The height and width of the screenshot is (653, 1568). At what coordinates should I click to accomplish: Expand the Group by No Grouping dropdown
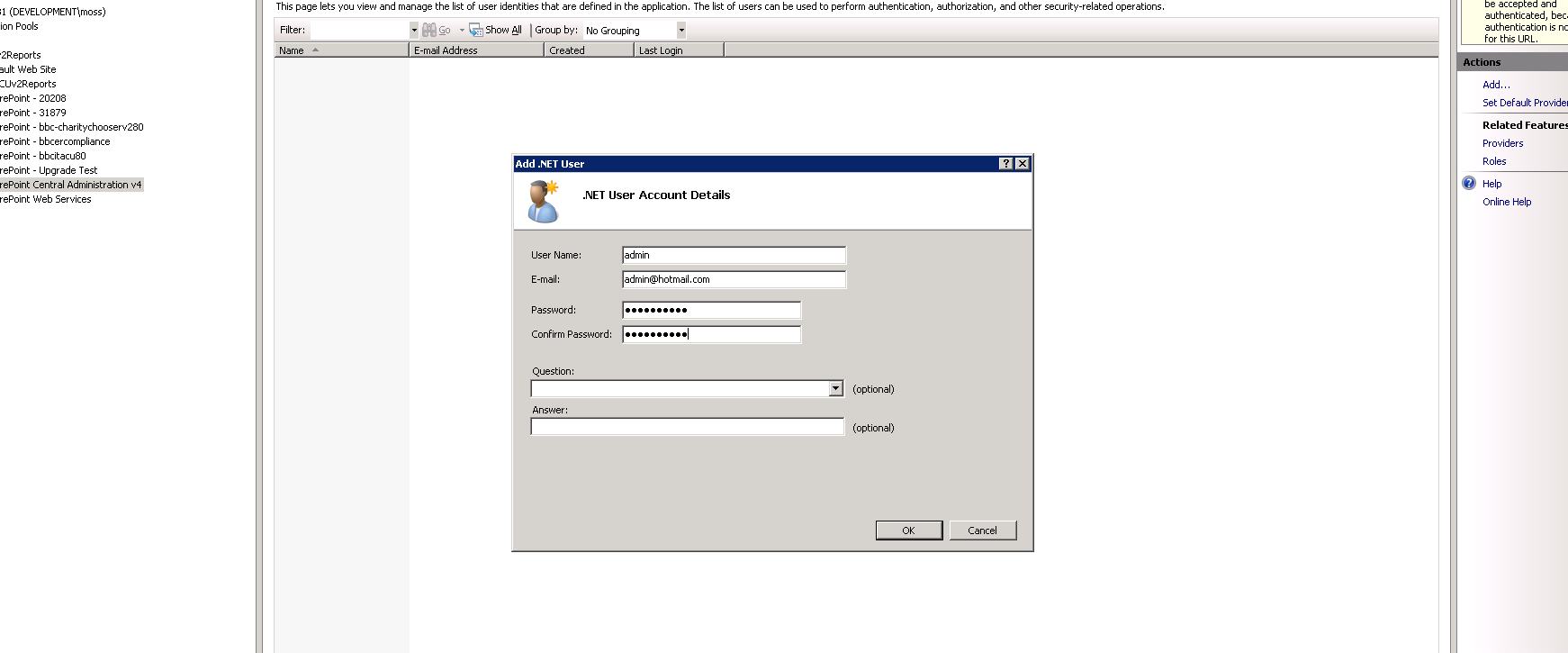pyautogui.click(x=681, y=31)
